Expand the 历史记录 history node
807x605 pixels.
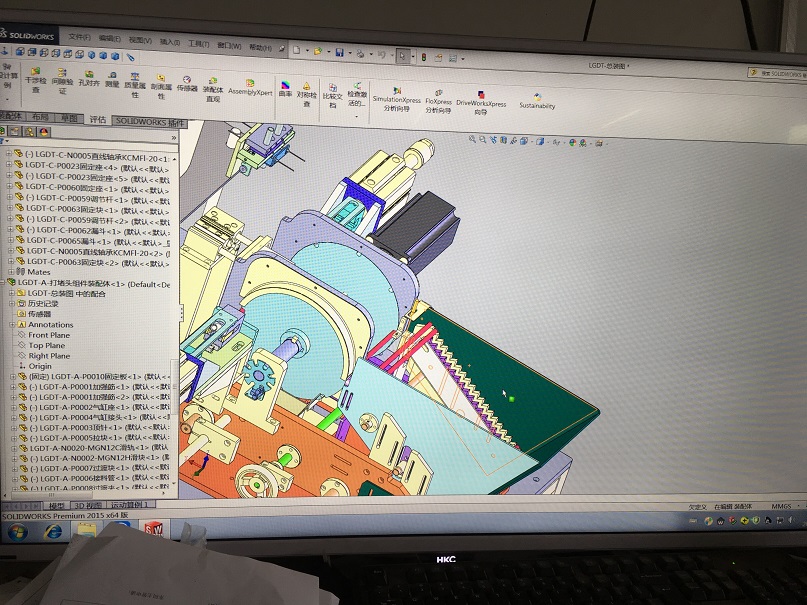click(x=13, y=303)
